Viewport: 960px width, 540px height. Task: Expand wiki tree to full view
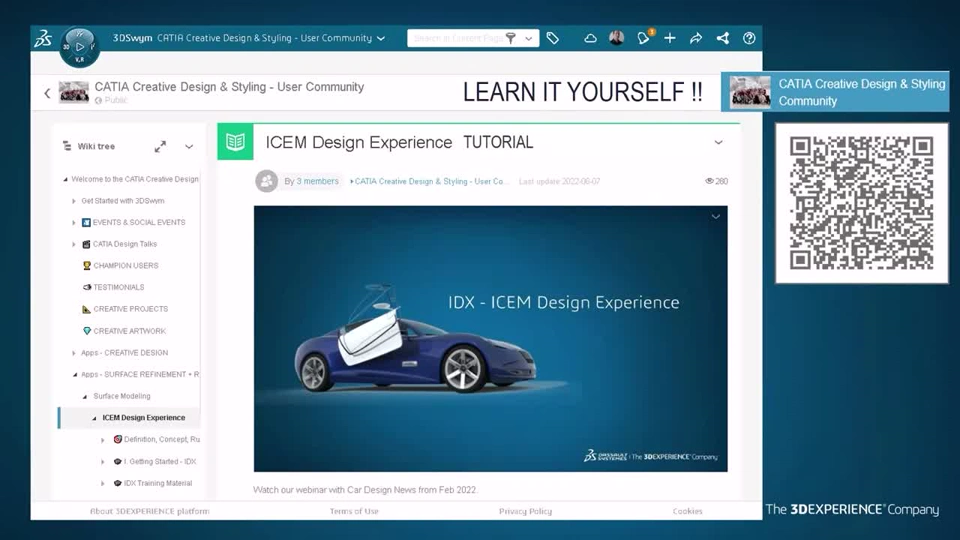(160, 146)
